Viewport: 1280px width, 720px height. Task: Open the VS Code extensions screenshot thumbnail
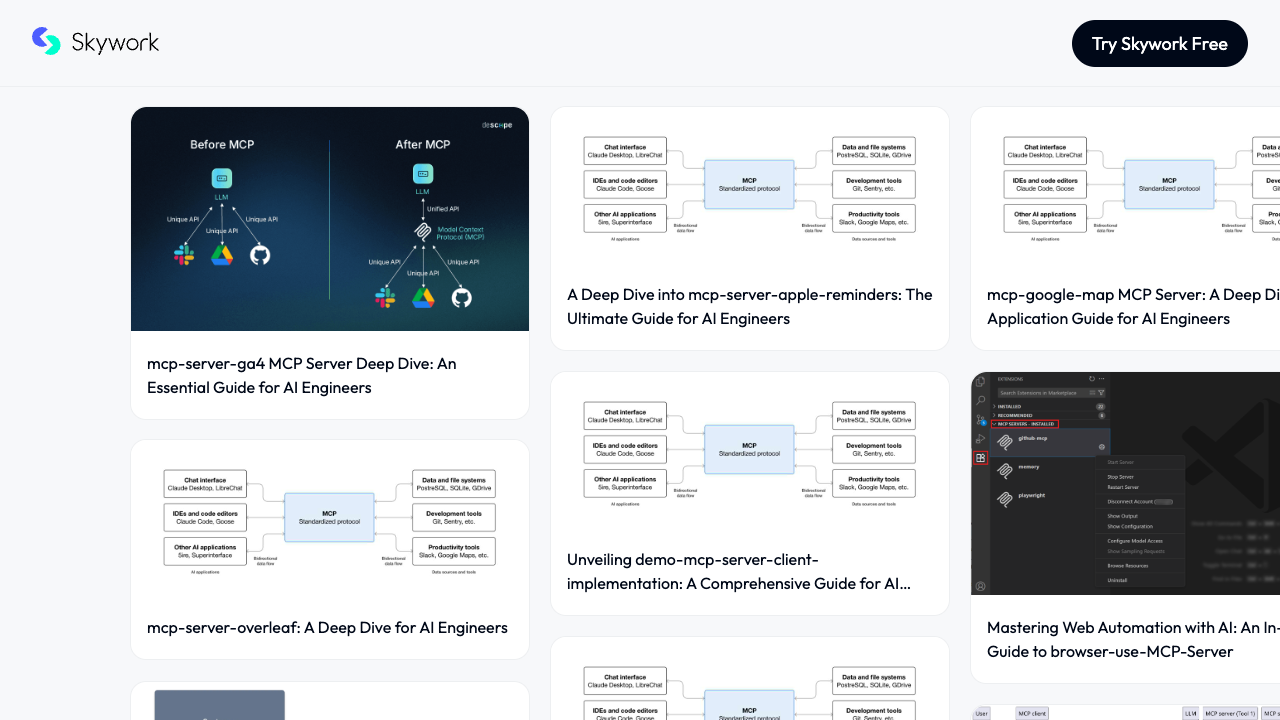tap(1125, 484)
